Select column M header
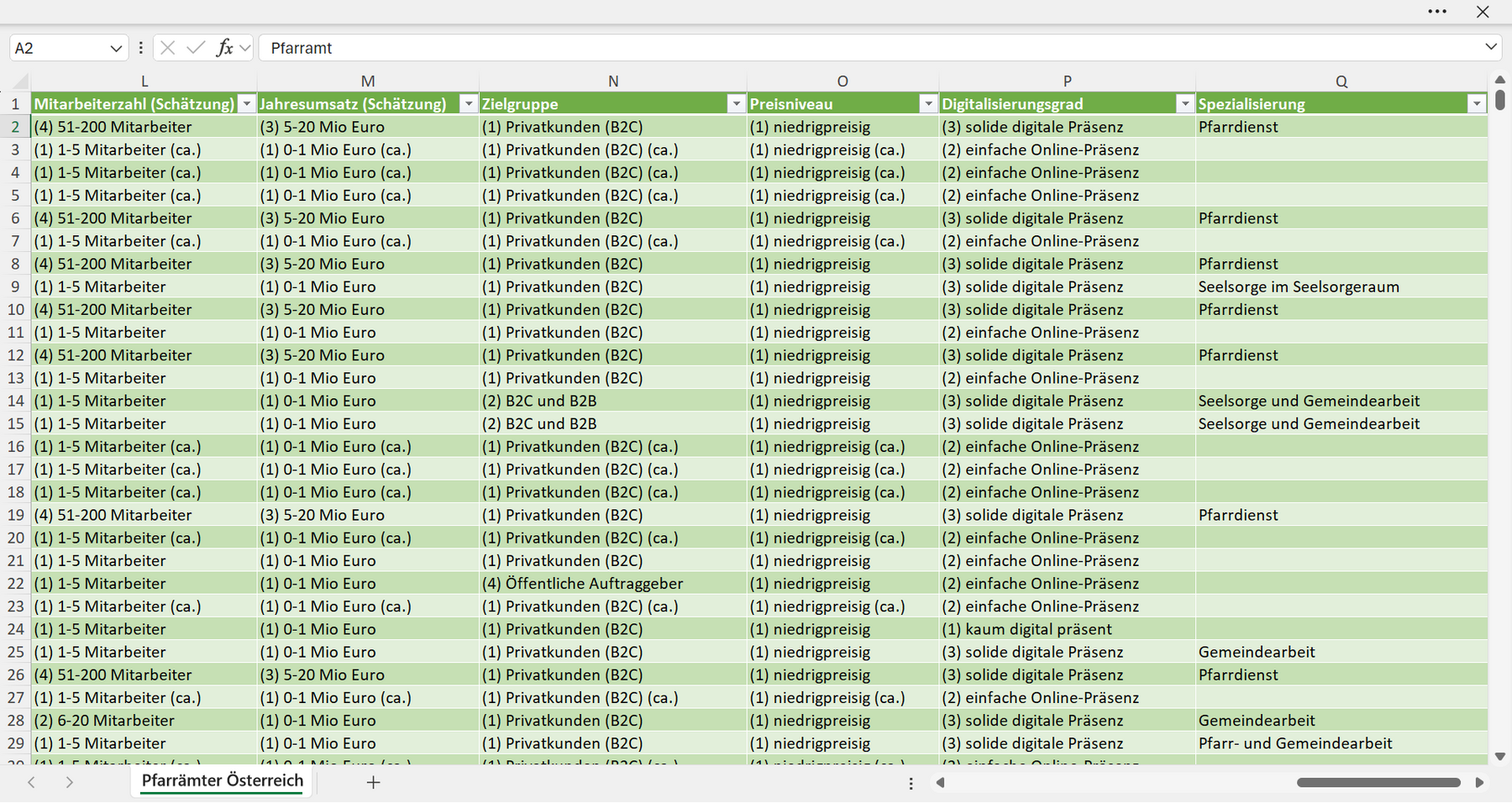Viewport: 1512px width, 803px height. (x=368, y=81)
